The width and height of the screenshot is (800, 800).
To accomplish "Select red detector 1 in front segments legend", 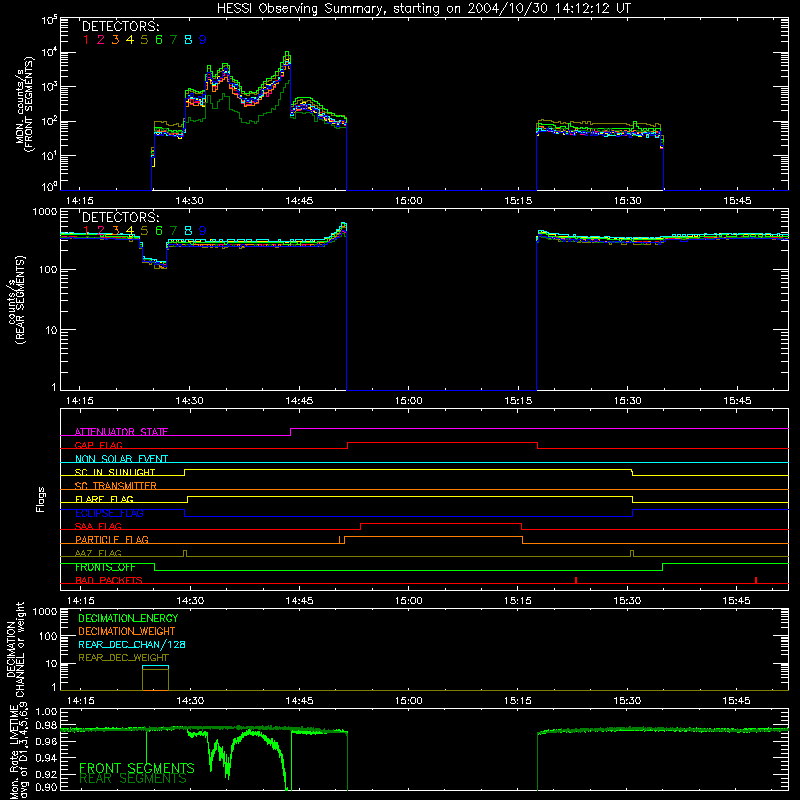I will tap(86, 40).
